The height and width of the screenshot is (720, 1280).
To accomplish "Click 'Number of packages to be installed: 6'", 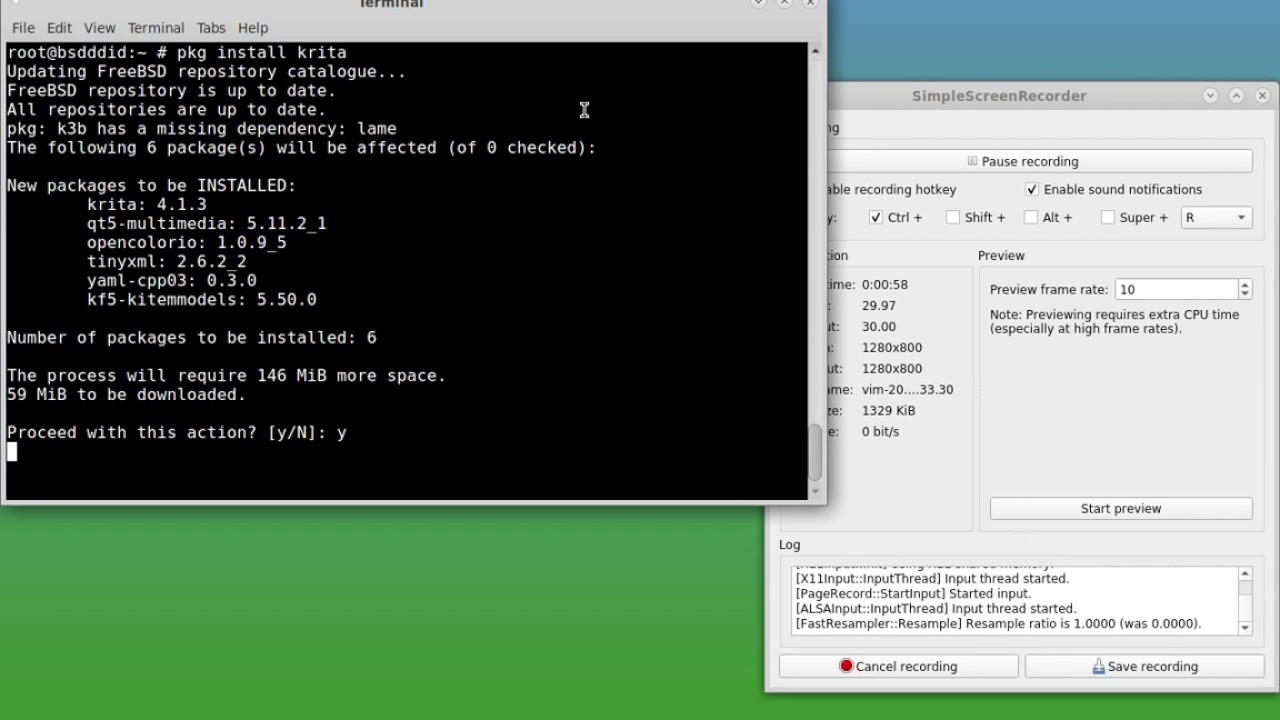I will tap(192, 337).
